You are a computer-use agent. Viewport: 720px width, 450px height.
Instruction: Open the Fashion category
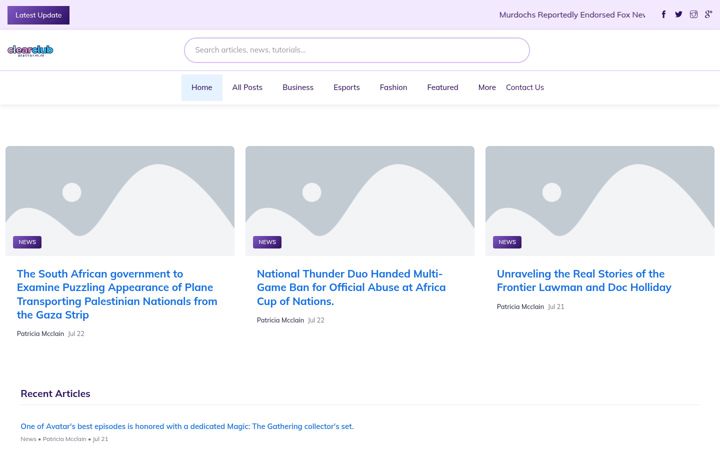coord(393,87)
